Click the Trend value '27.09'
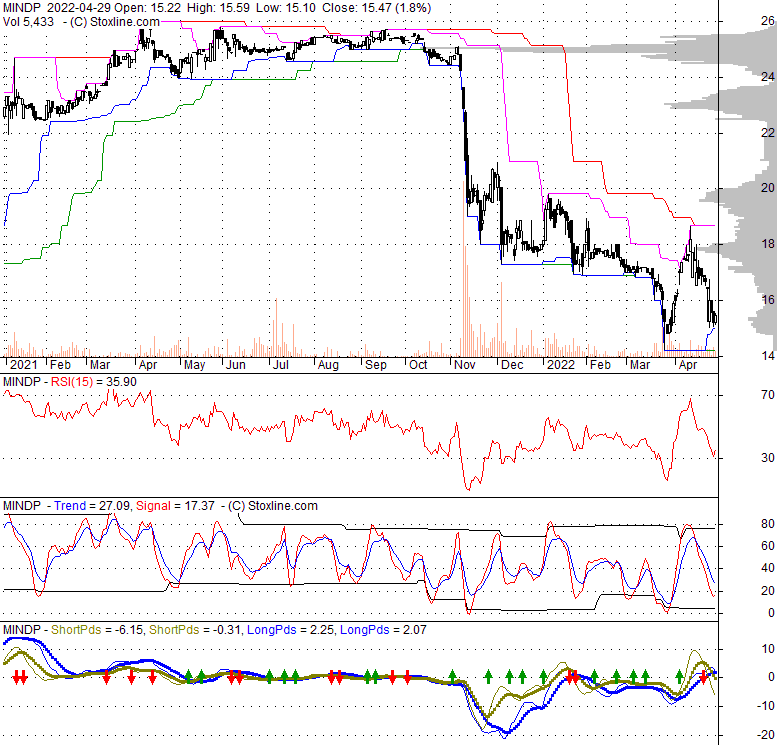778x746 pixels. coord(115,506)
